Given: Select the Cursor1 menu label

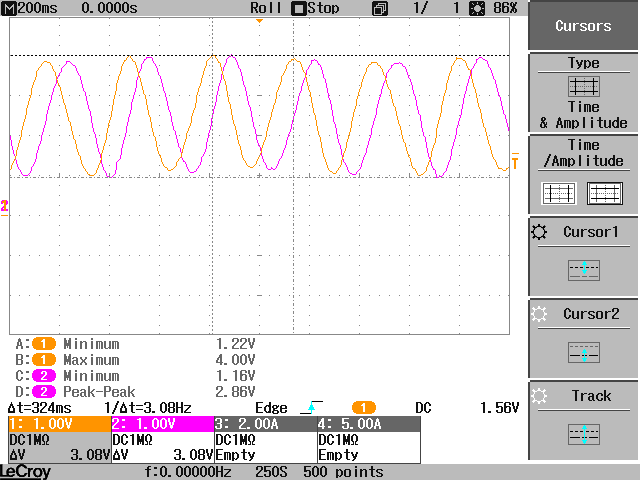Looking at the screenshot, I should [x=591, y=232].
